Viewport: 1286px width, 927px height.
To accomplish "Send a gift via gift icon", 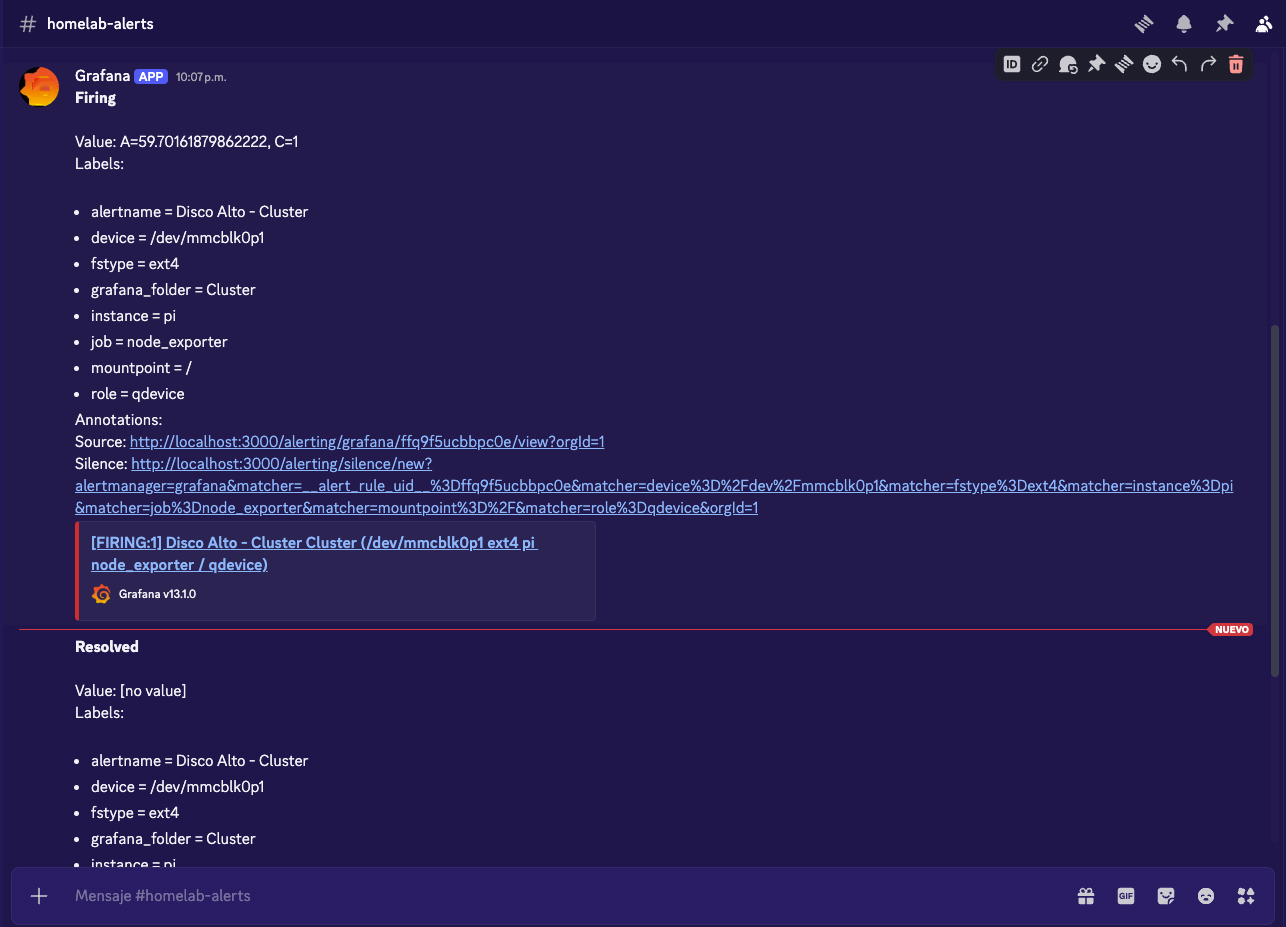I will (x=1086, y=896).
